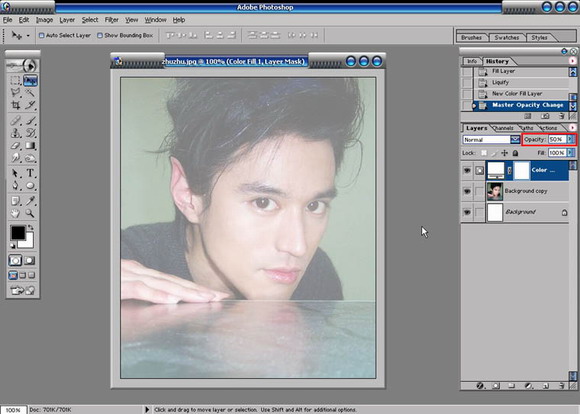Enable Show Bounding Box checkbox
580x414 pixels.
point(100,36)
